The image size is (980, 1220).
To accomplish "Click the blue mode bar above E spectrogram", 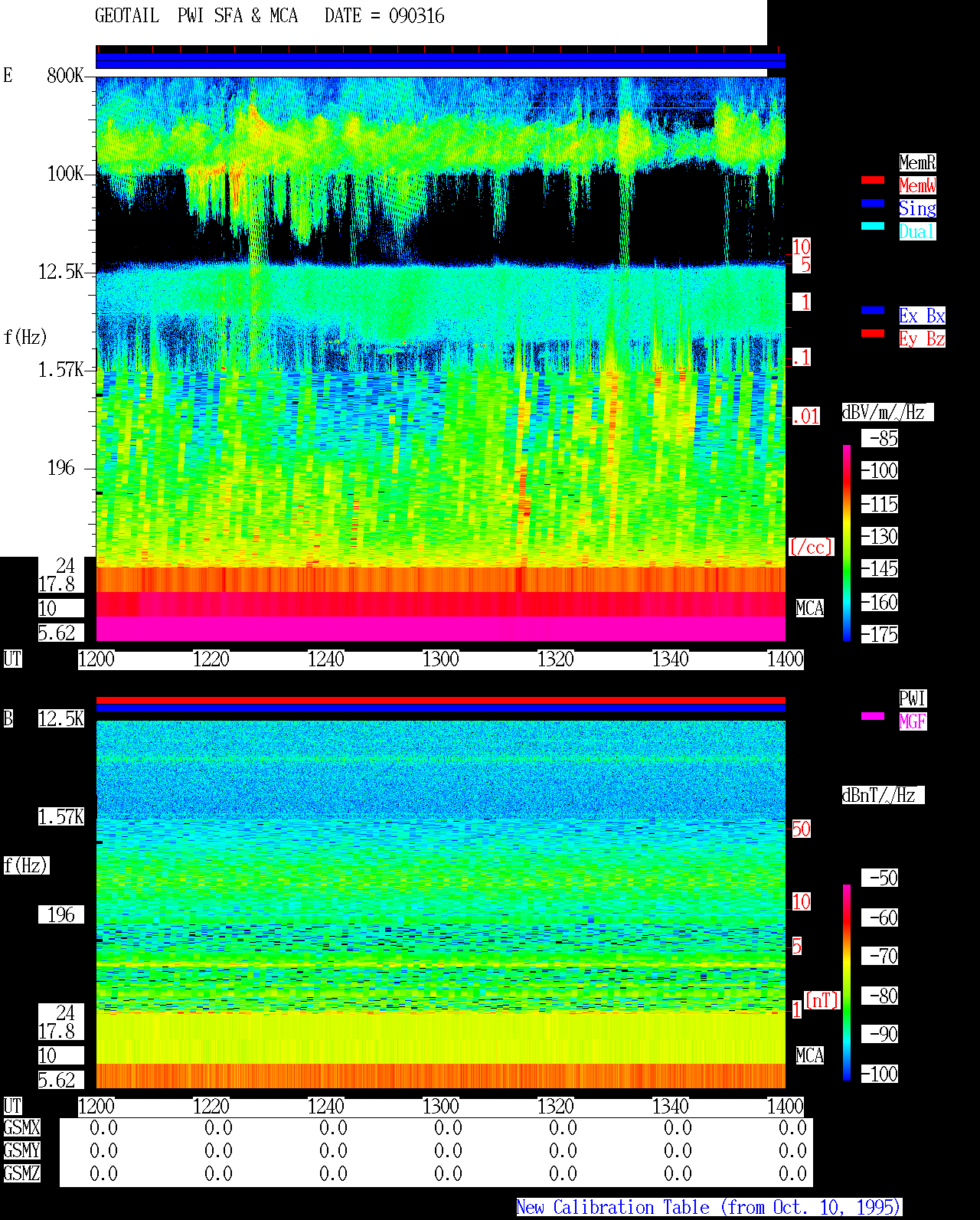I will click(440, 61).
